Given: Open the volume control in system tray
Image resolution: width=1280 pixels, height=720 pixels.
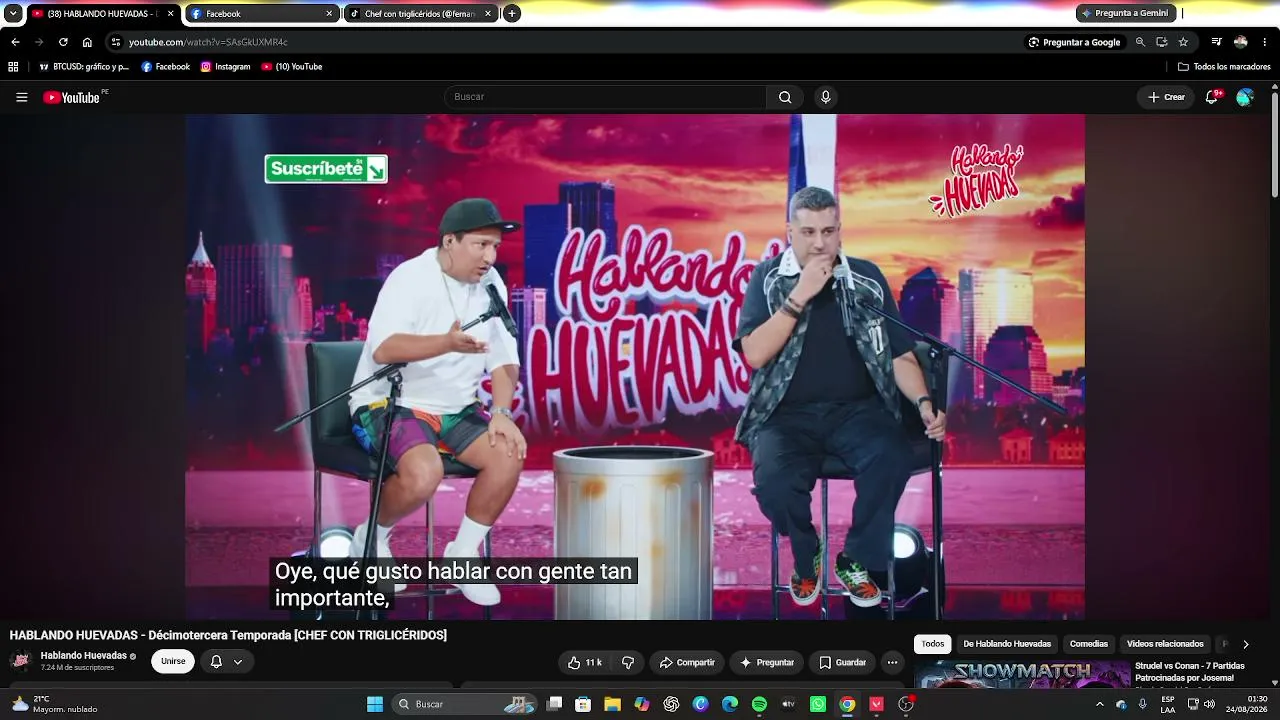Looking at the screenshot, I should [x=1209, y=704].
